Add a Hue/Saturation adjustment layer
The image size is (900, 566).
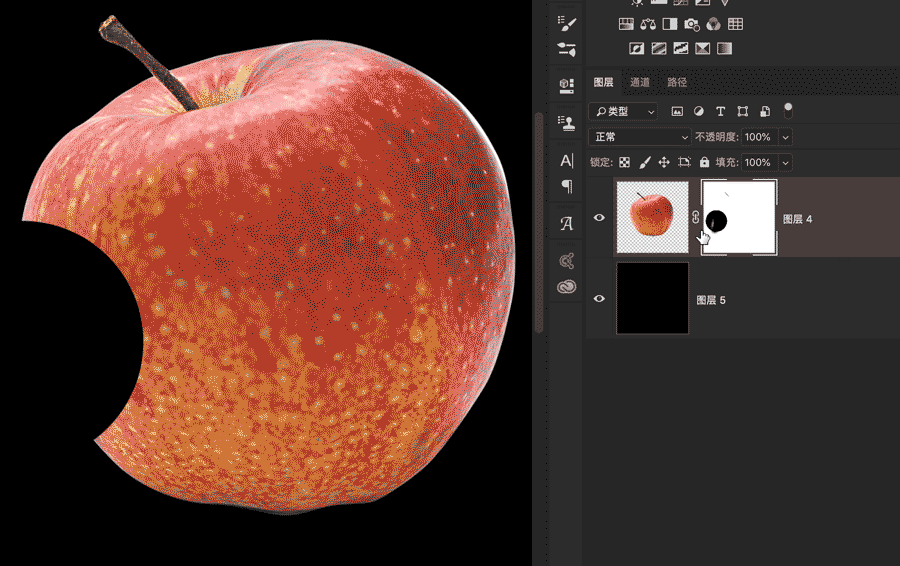pyautogui.click(x=626, y=24)
